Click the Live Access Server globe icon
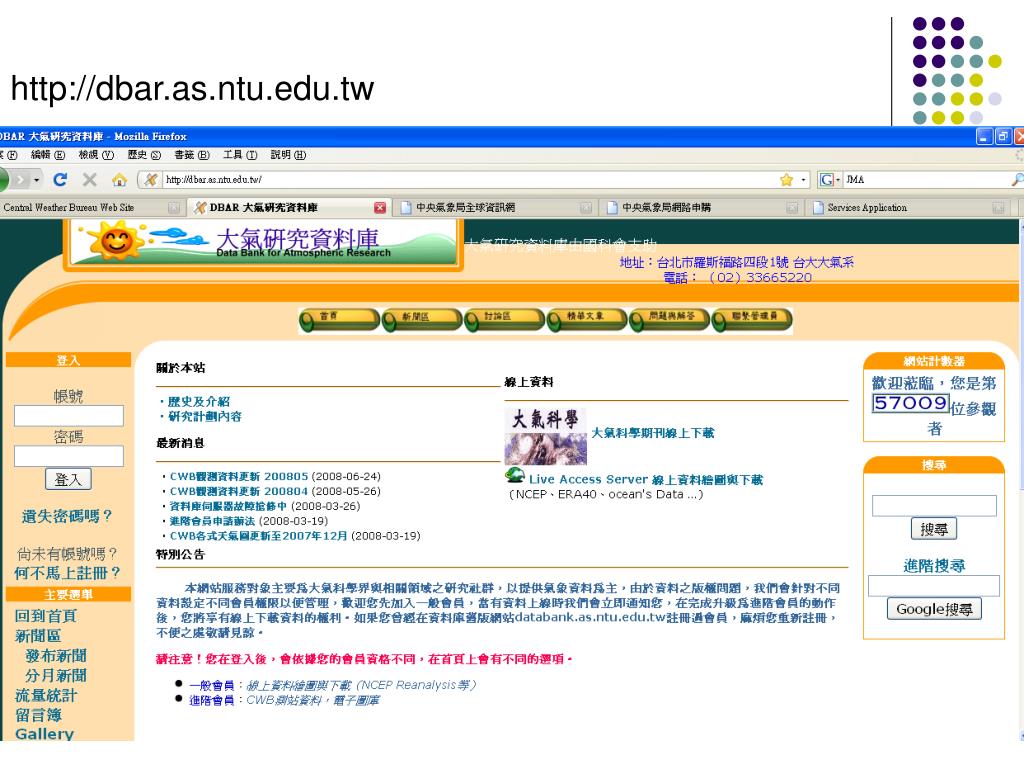 515,475
